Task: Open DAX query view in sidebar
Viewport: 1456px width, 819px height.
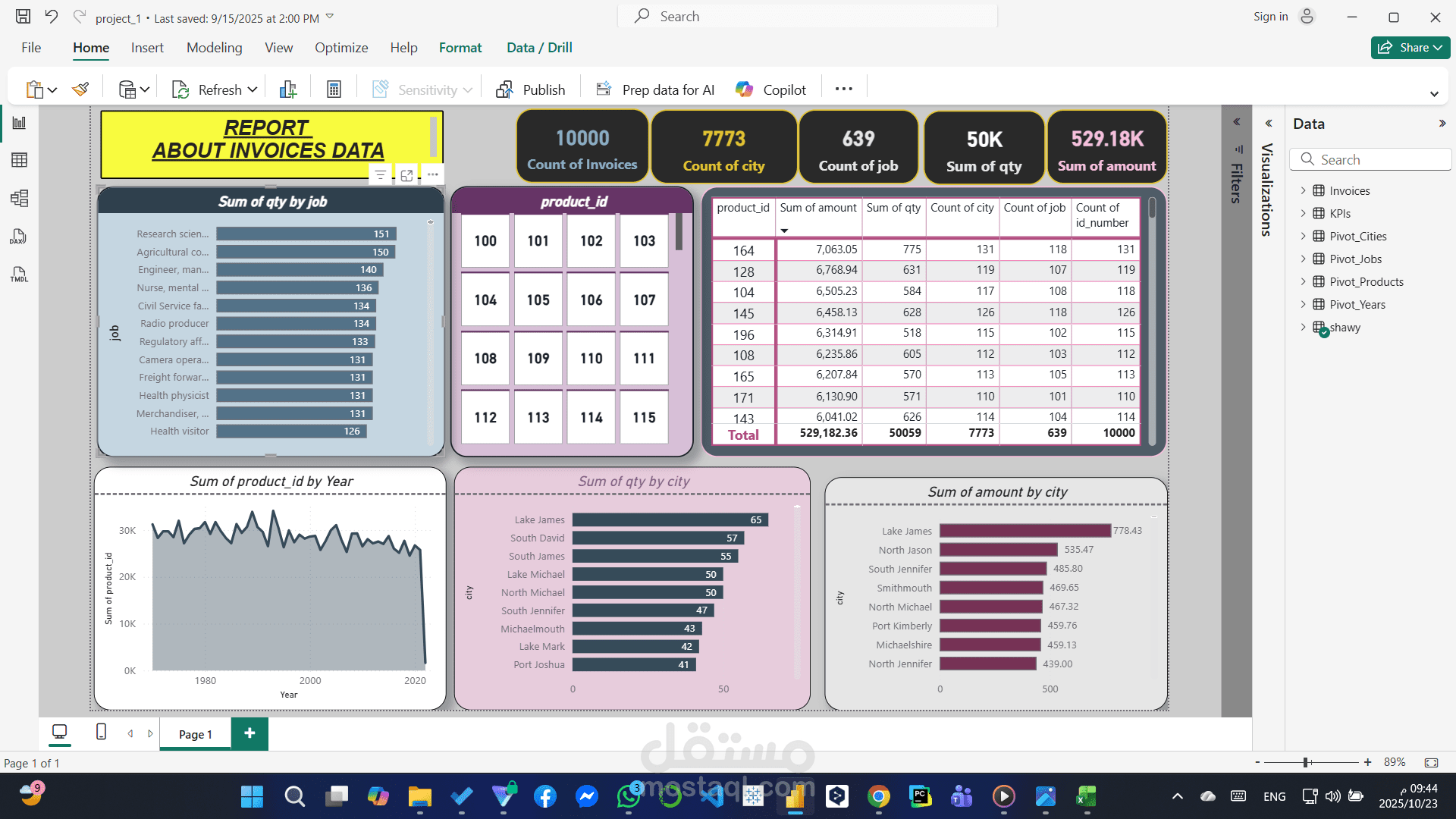Action: point(19,237)
